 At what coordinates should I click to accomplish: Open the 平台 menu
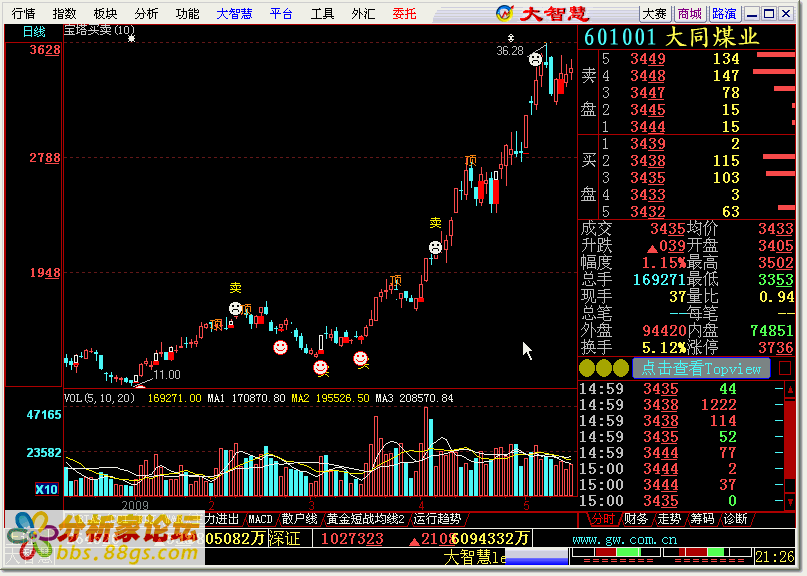pyautogui.click(x=281, y=13)
